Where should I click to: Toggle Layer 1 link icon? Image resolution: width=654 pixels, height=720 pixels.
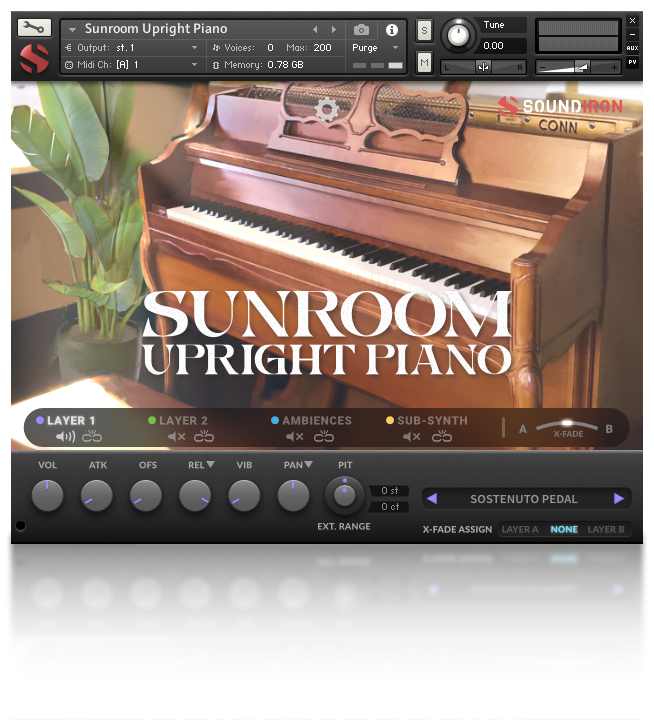click(92, 436)
